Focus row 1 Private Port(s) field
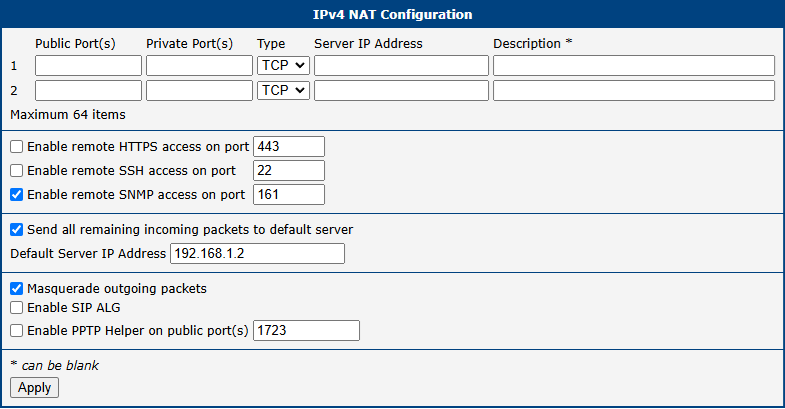This screenshot has height=409, width=785. click(199, 66)
